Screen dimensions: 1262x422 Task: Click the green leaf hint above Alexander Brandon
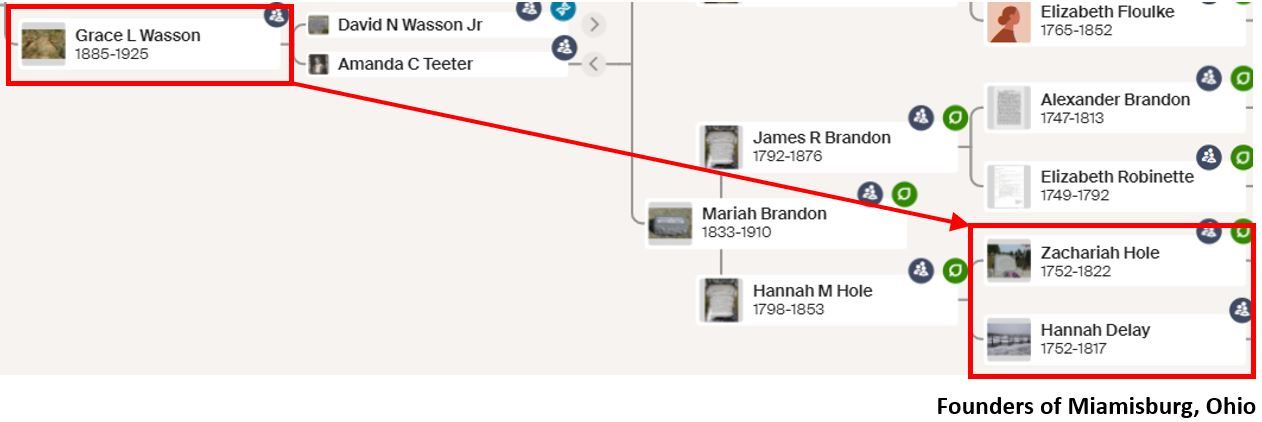[x=1242, y=79]
